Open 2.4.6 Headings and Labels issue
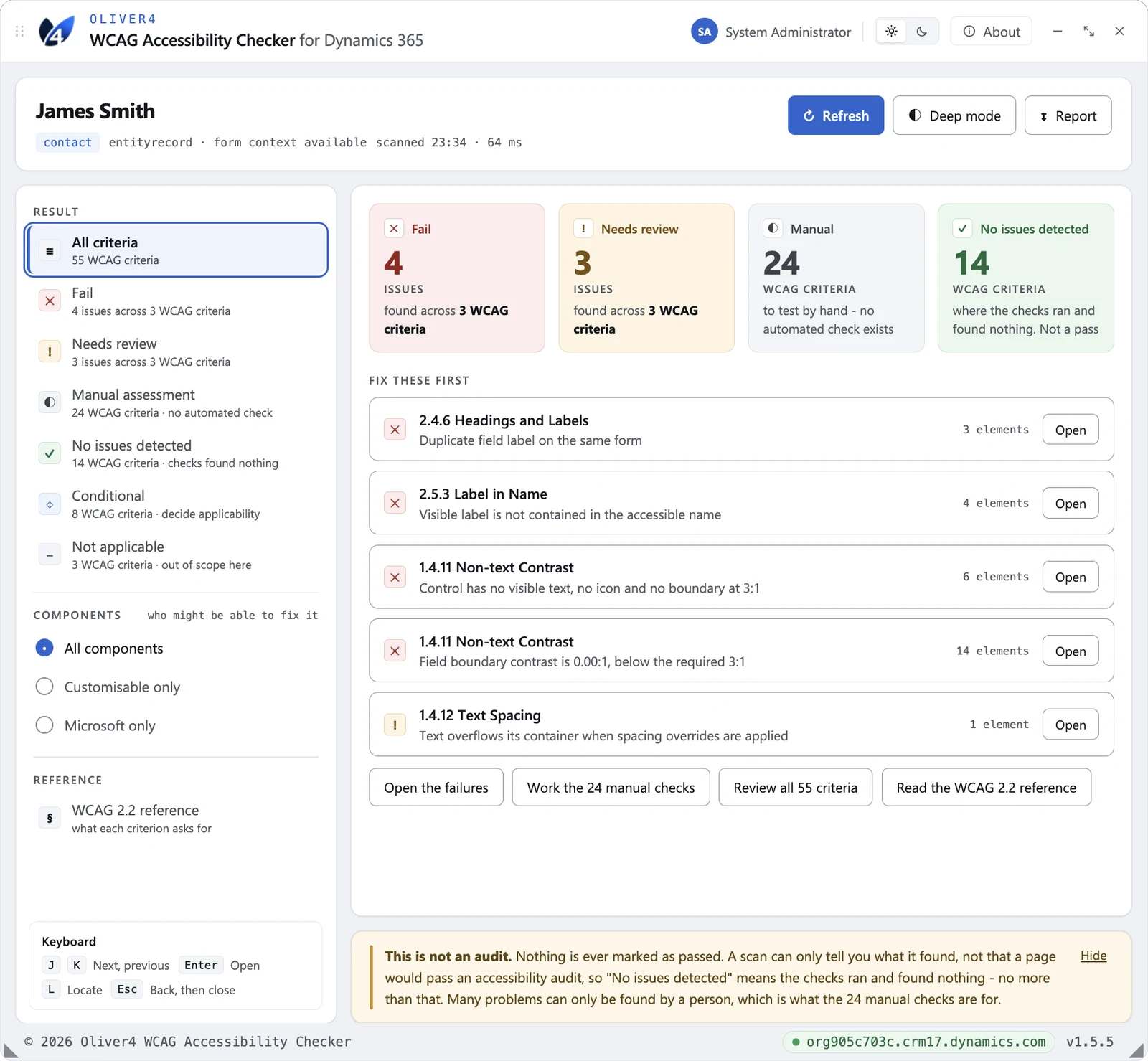Screen dimensions: 1148x1061 (1071, 430)
